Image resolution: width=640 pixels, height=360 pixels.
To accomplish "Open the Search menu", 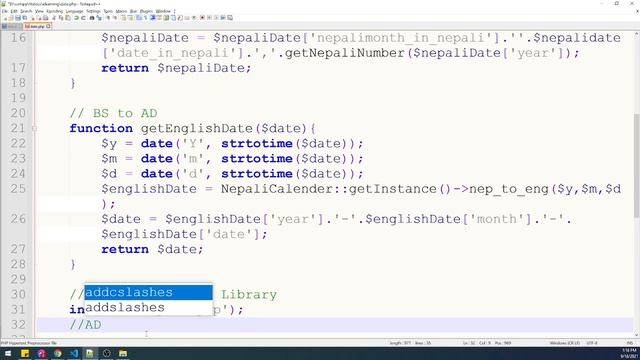I will coord(26,11).
